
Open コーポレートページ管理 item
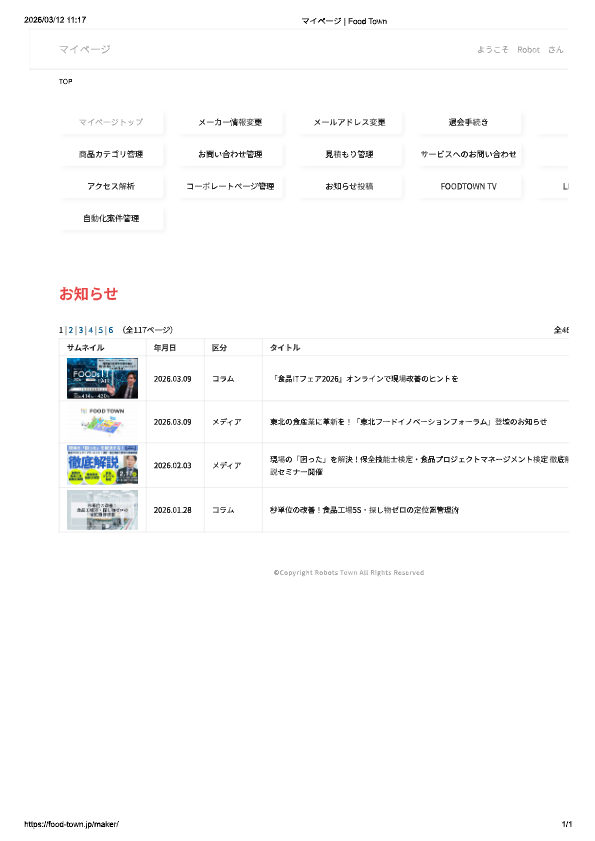(230, 187)
